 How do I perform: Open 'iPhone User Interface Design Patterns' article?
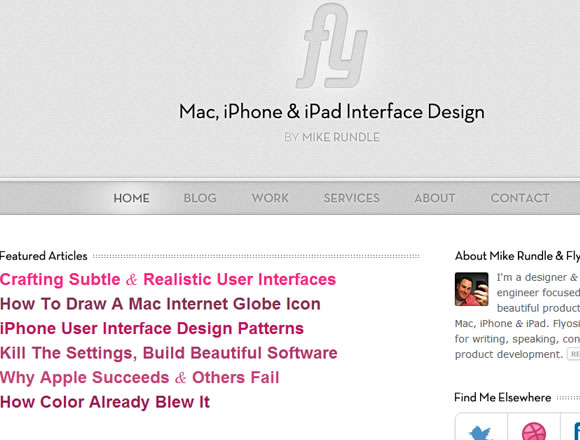pos(152,328)
